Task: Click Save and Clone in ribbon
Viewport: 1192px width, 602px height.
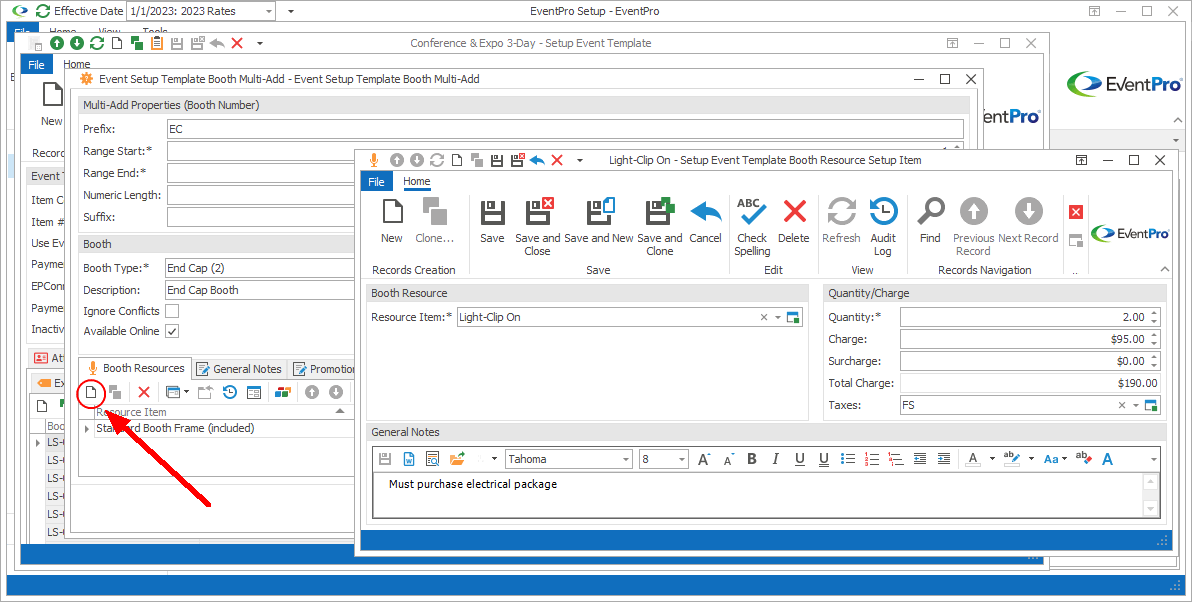Action: [x=660, y=227]
